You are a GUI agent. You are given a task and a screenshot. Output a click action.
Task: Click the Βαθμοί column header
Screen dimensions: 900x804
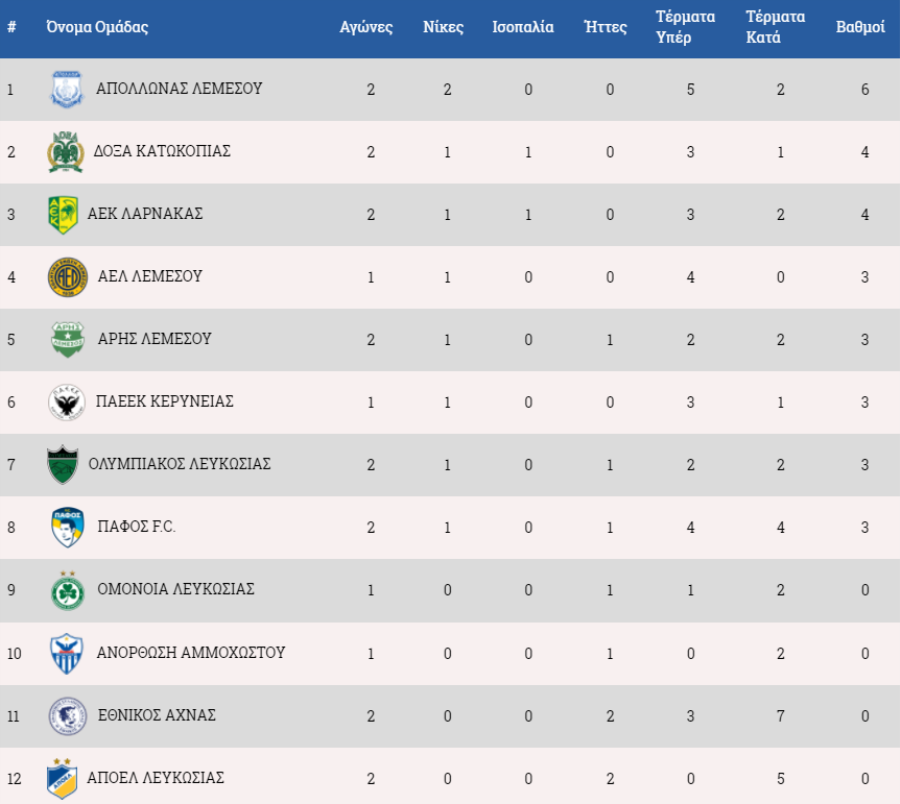pyautogui.click(x=860, y=27)
